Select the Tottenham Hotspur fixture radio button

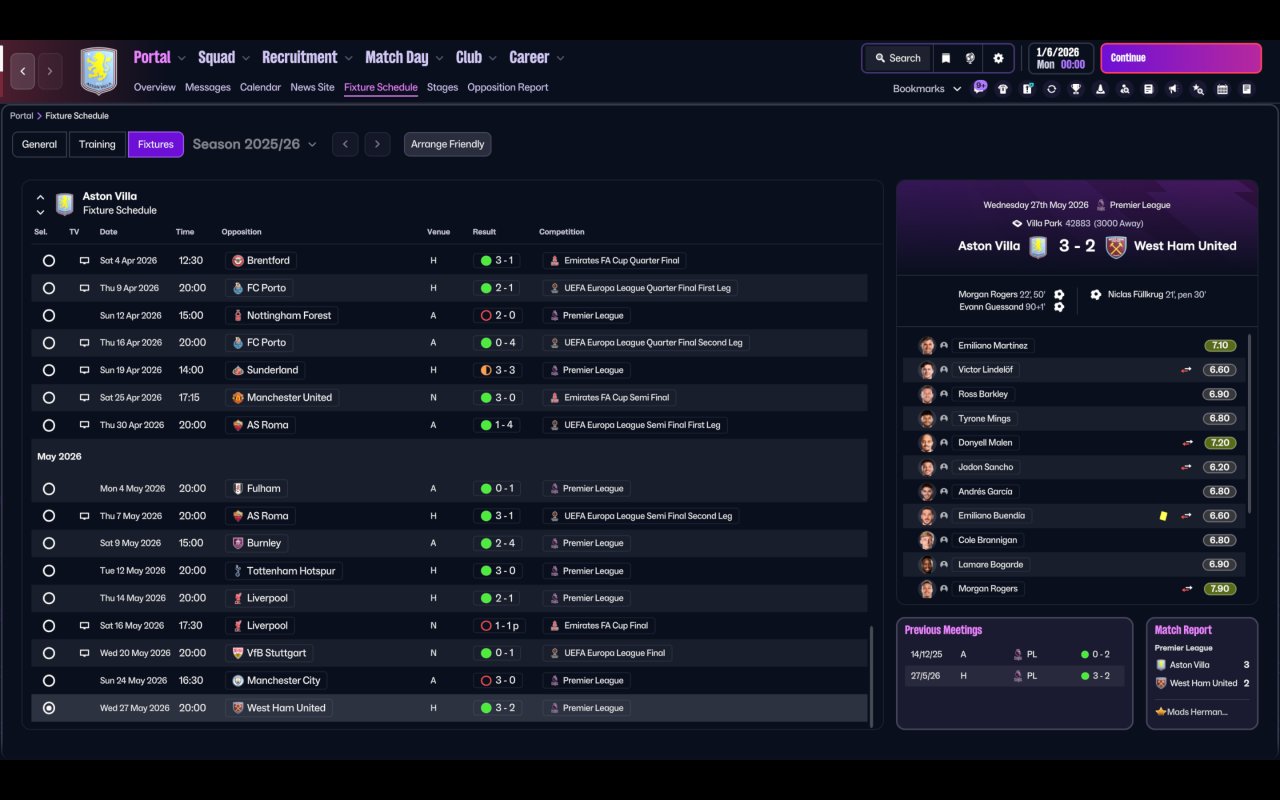(x=49, y=571)
